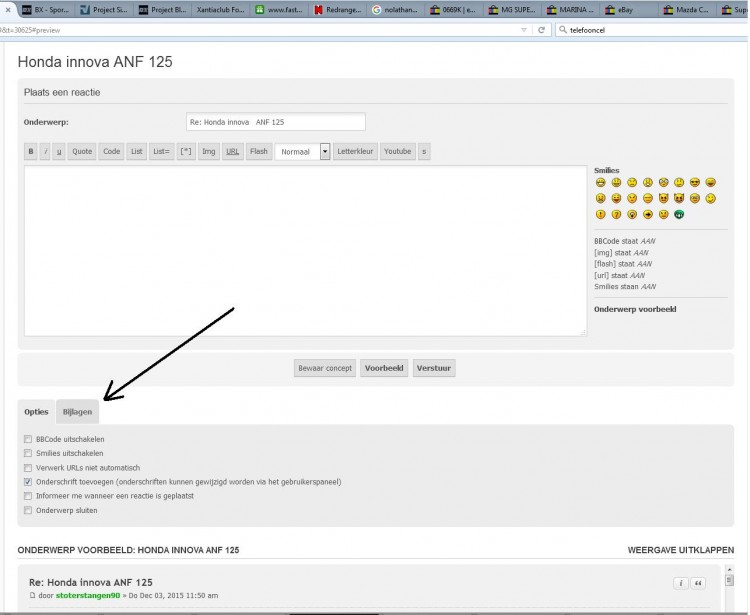The width and height of the screenshot is (750, 615).
Task: Tick the 'BBCode uitschakelen' checkbox
Action: (x=28, y=439)
